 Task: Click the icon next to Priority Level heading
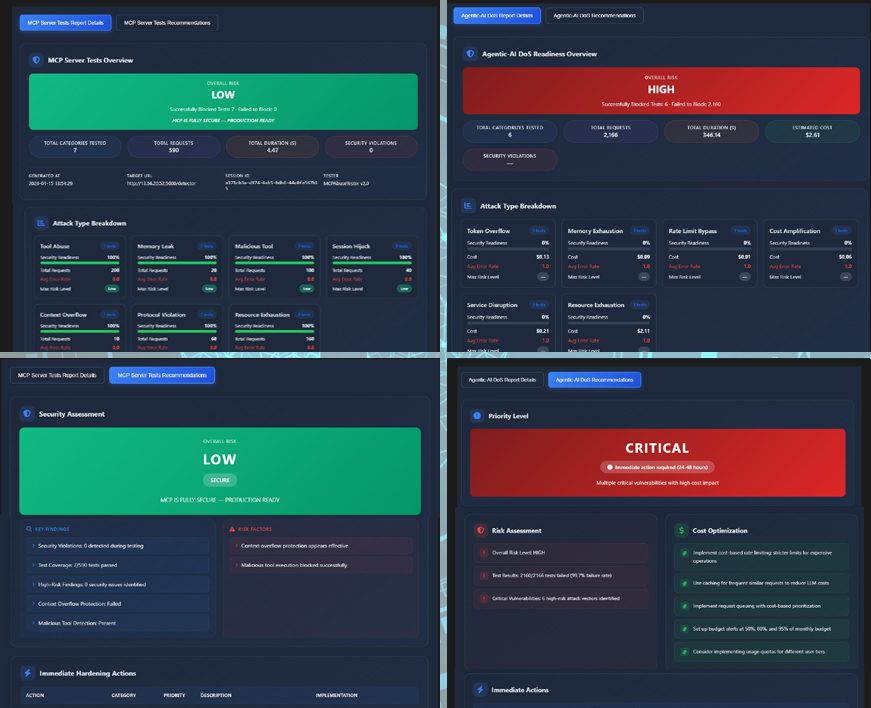[x=476, y=415]
